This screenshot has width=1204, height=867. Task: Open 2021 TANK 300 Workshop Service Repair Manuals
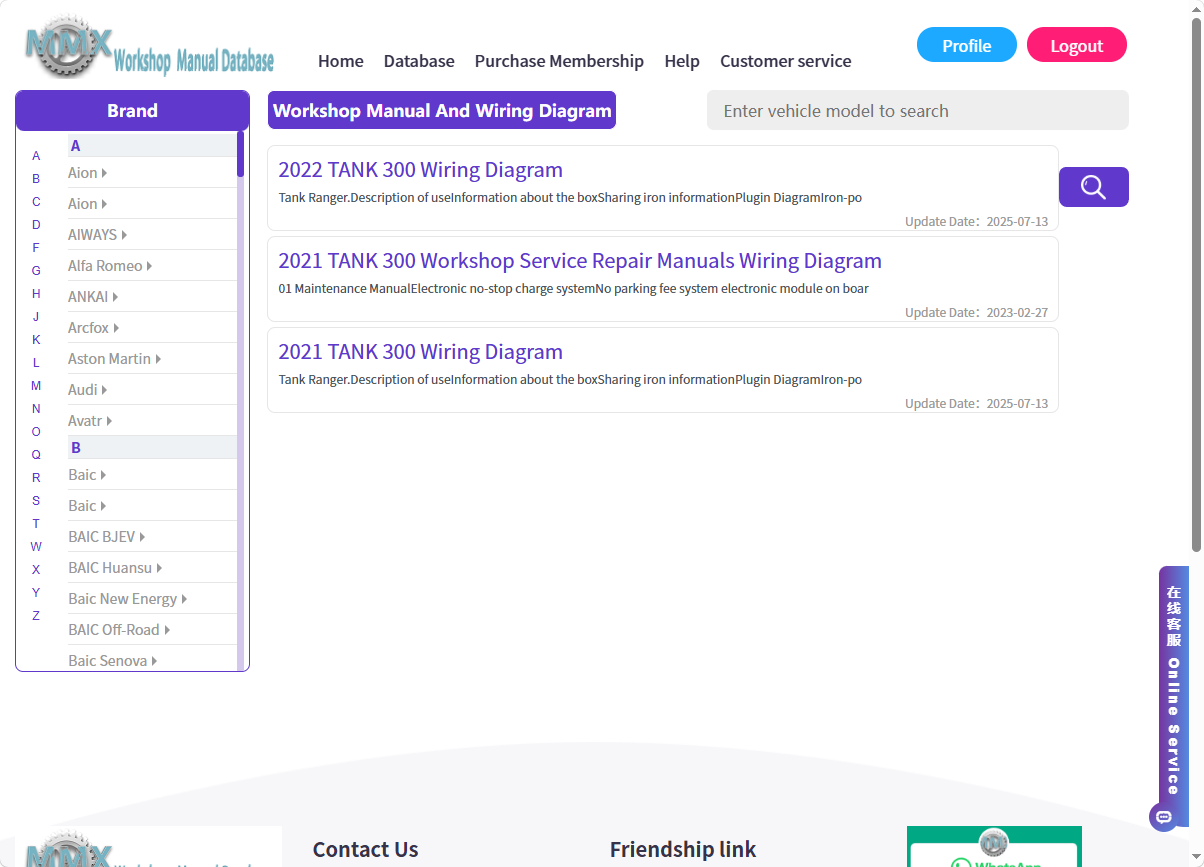580,261
